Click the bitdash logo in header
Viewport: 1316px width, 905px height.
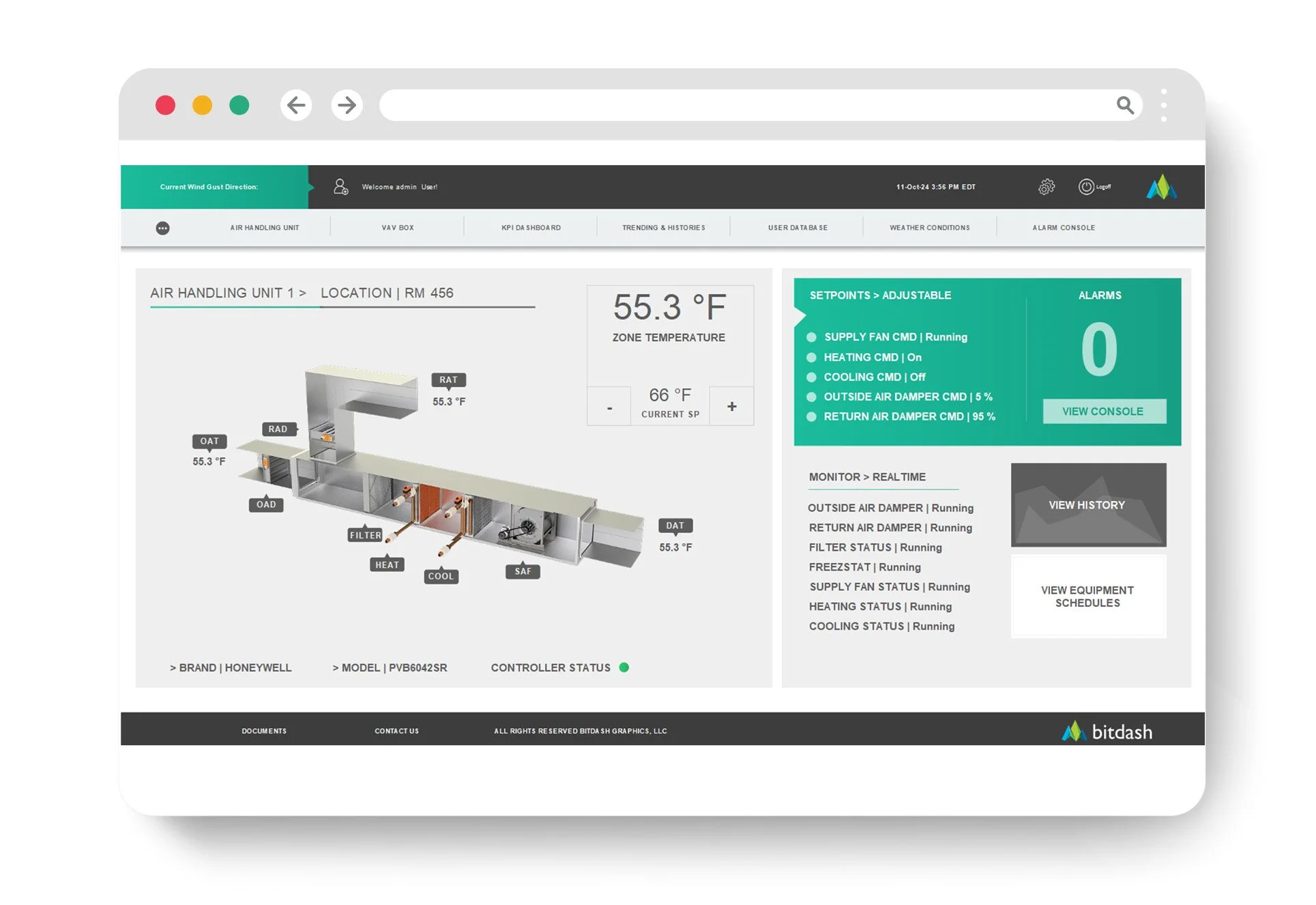[1161, 186]
